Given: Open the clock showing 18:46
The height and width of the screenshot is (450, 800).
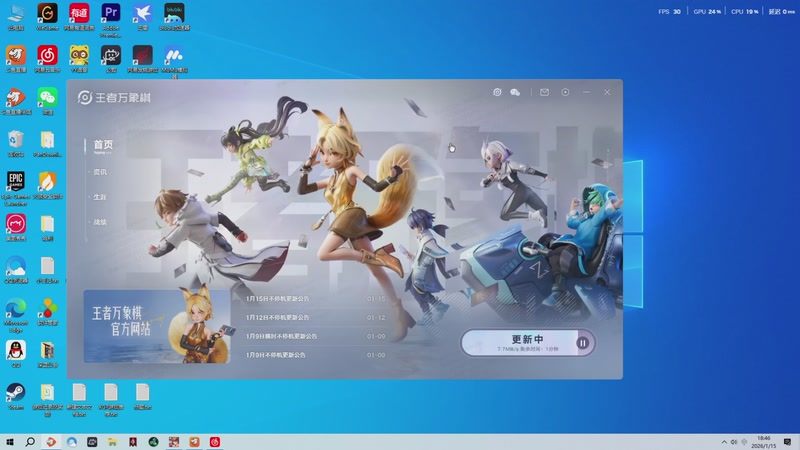Looking at the screenshot, I should [764, 442].
